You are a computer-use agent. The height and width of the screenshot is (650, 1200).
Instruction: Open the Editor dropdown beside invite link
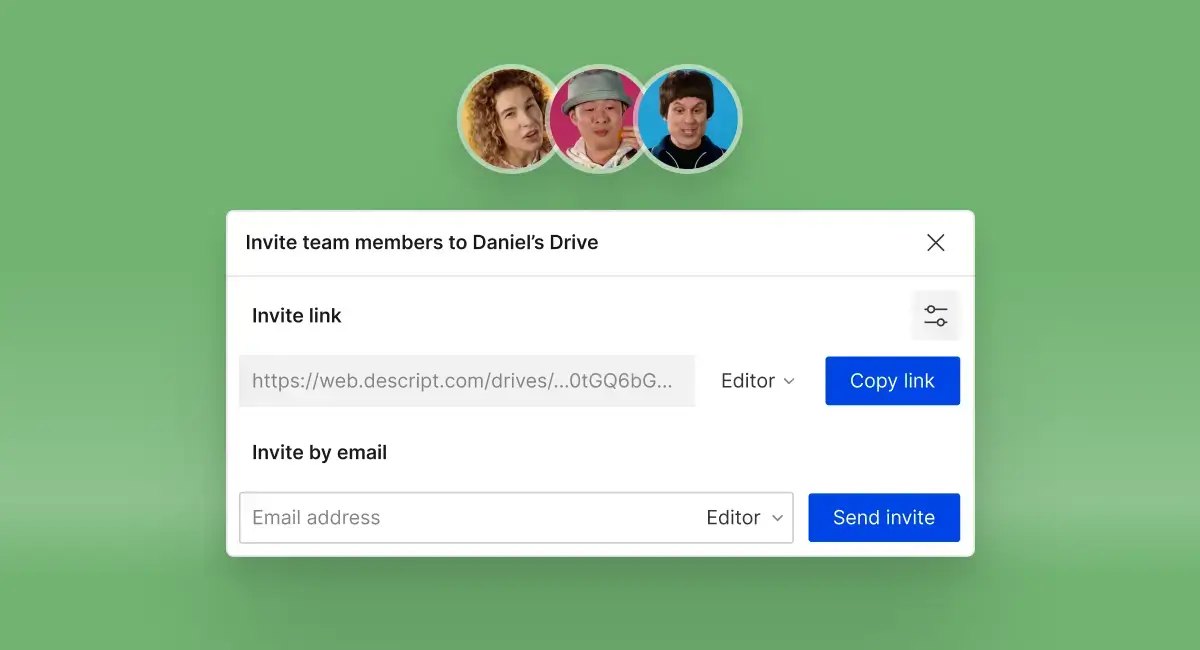758,381
